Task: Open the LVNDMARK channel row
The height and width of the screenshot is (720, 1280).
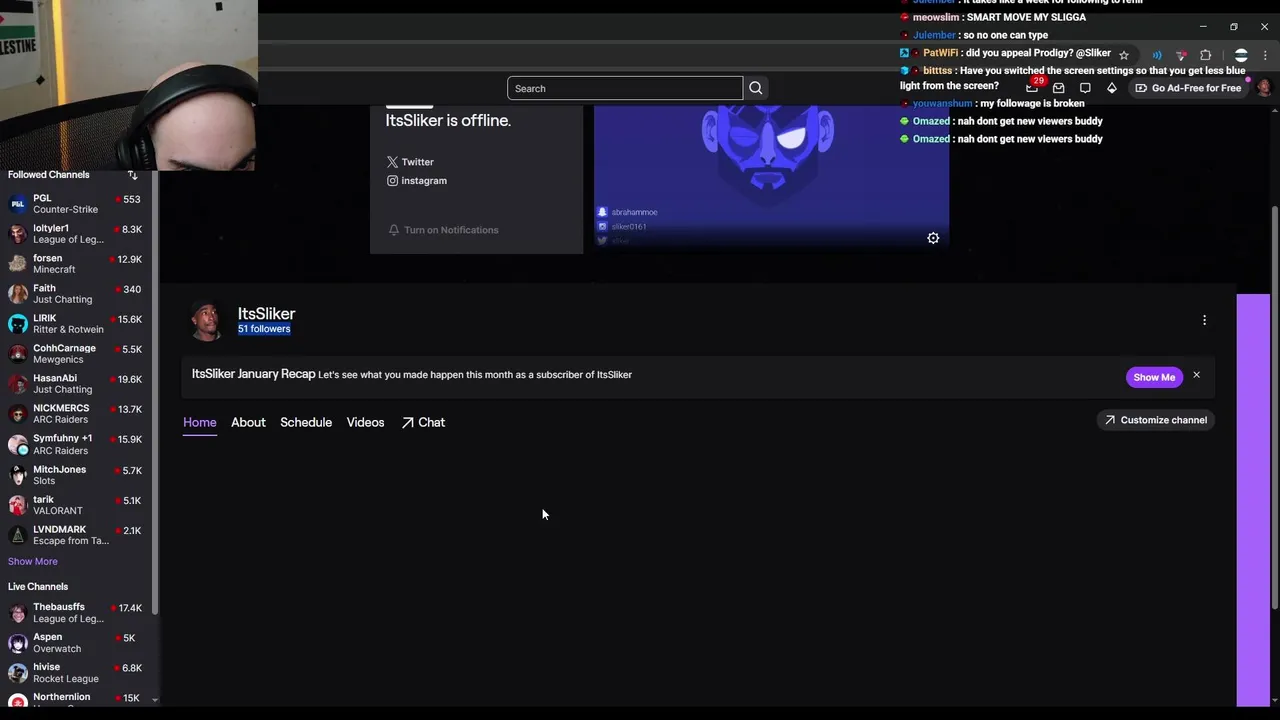Action: (77, 535)
